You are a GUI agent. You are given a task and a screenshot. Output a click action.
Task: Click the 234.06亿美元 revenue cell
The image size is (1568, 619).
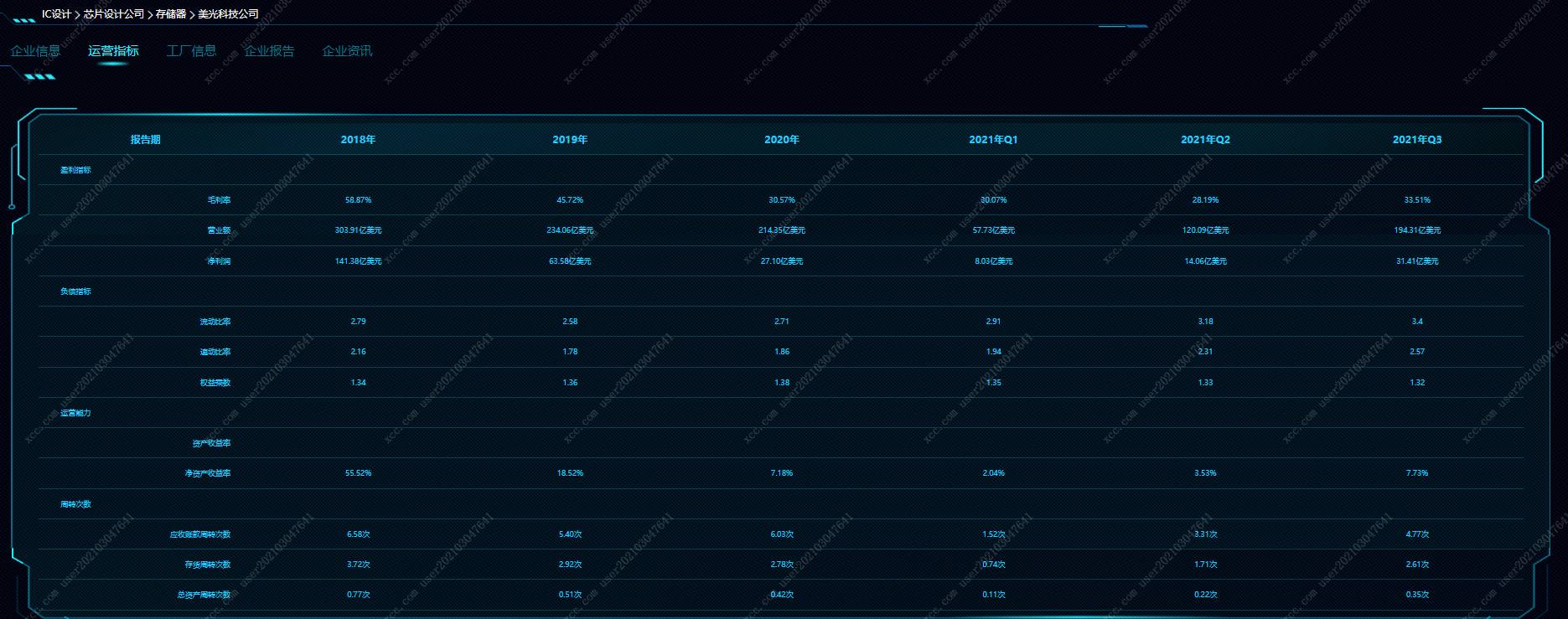[x=570, y=230]
